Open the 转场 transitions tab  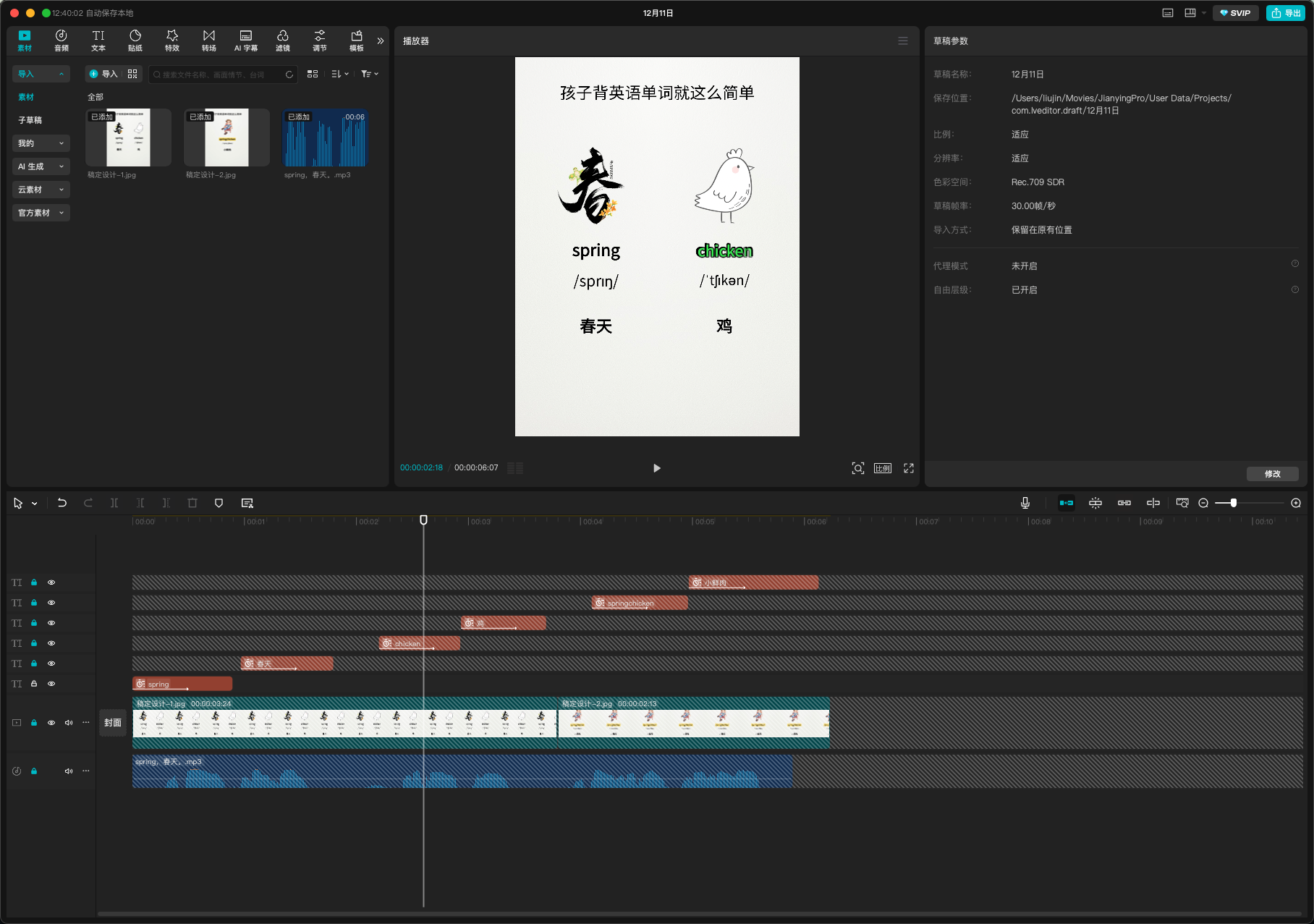209,41
